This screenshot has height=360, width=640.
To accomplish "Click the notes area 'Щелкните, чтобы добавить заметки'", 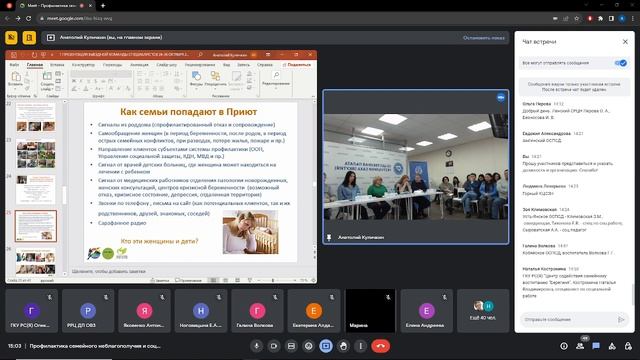I will coord(109,271).
